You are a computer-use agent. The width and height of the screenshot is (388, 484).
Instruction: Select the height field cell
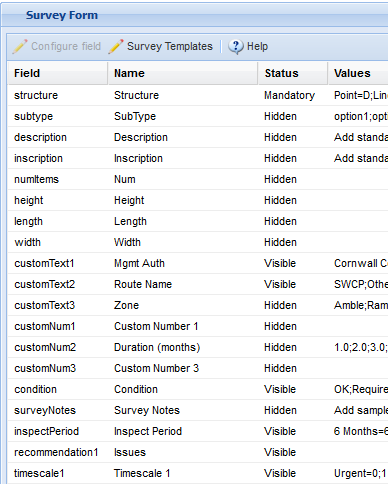(x=58, y=200)
